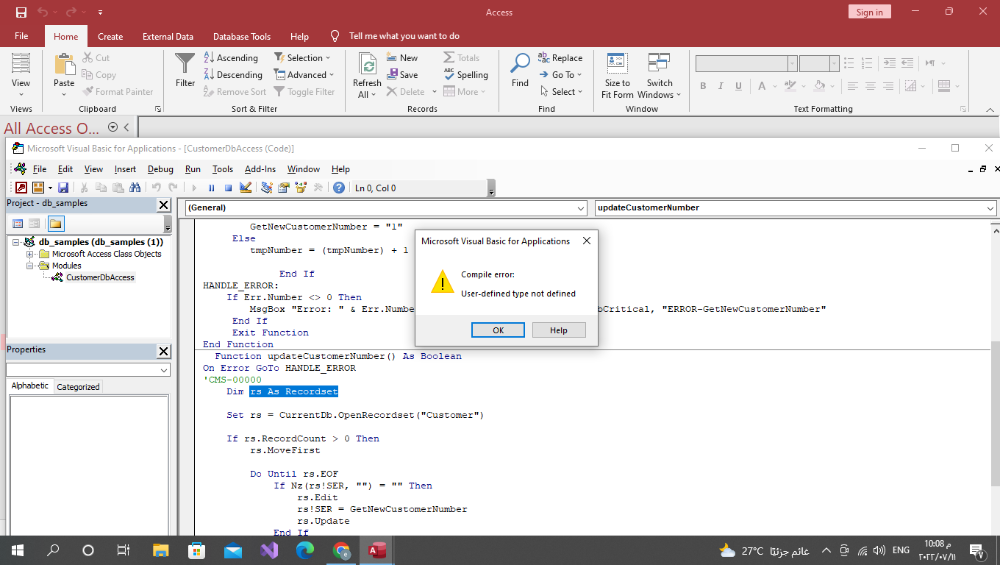Click the background fill color bucket

[820, 85]
